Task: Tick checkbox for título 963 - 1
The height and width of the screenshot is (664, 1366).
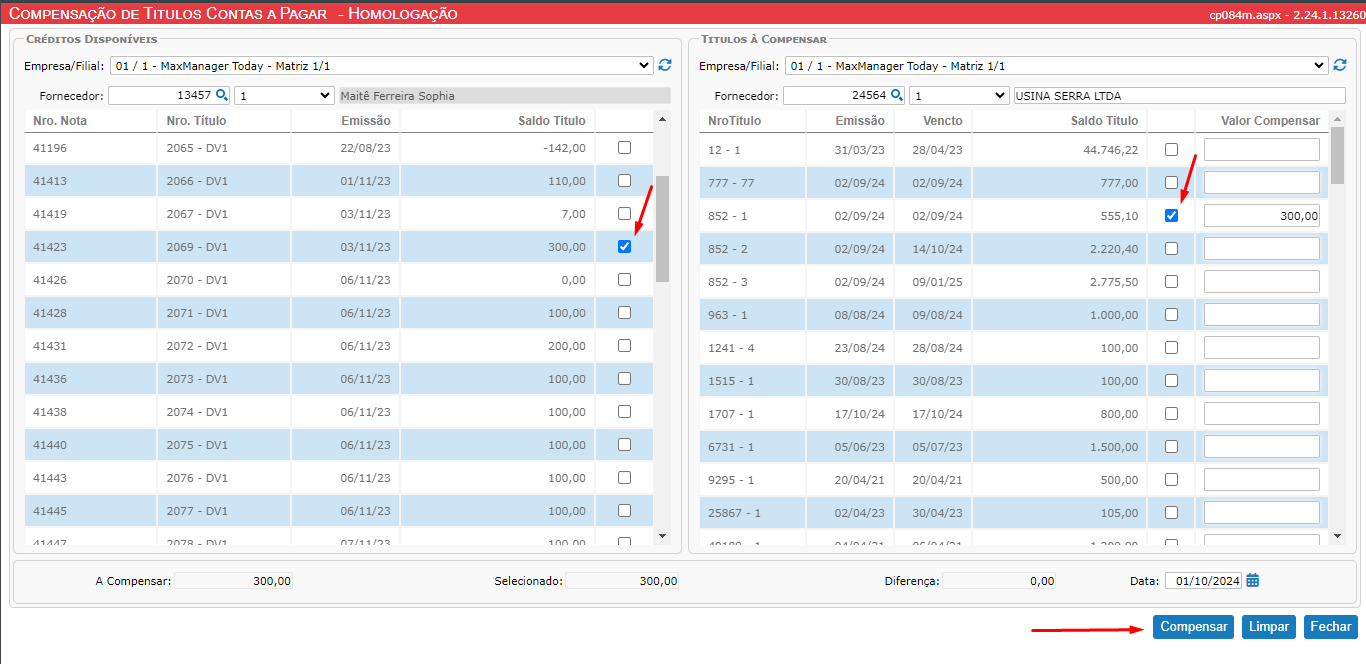Action: [1171, 314]
